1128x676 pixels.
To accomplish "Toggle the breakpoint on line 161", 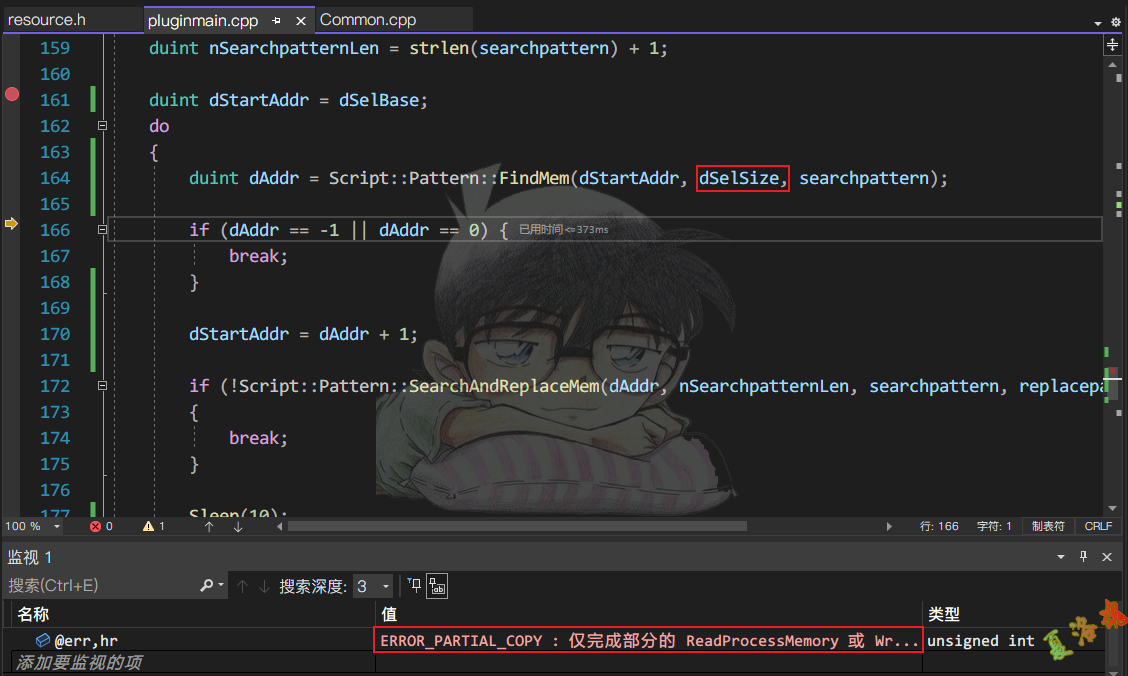I will pyautogui.click(x=11, y=94).
